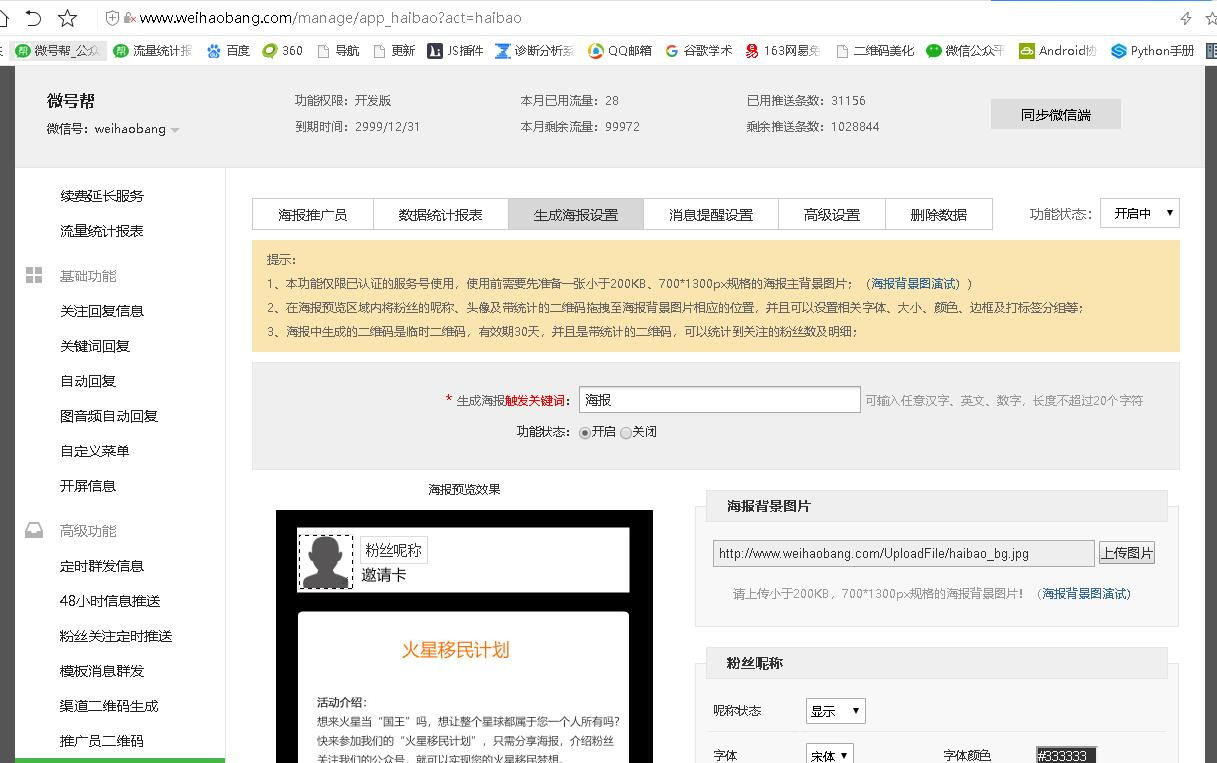Viewport: 1217px width, 763px height.
Task: Open 海报背景图演试 link under upload field
Action: pyautogui.click(x=1086, y=594)
